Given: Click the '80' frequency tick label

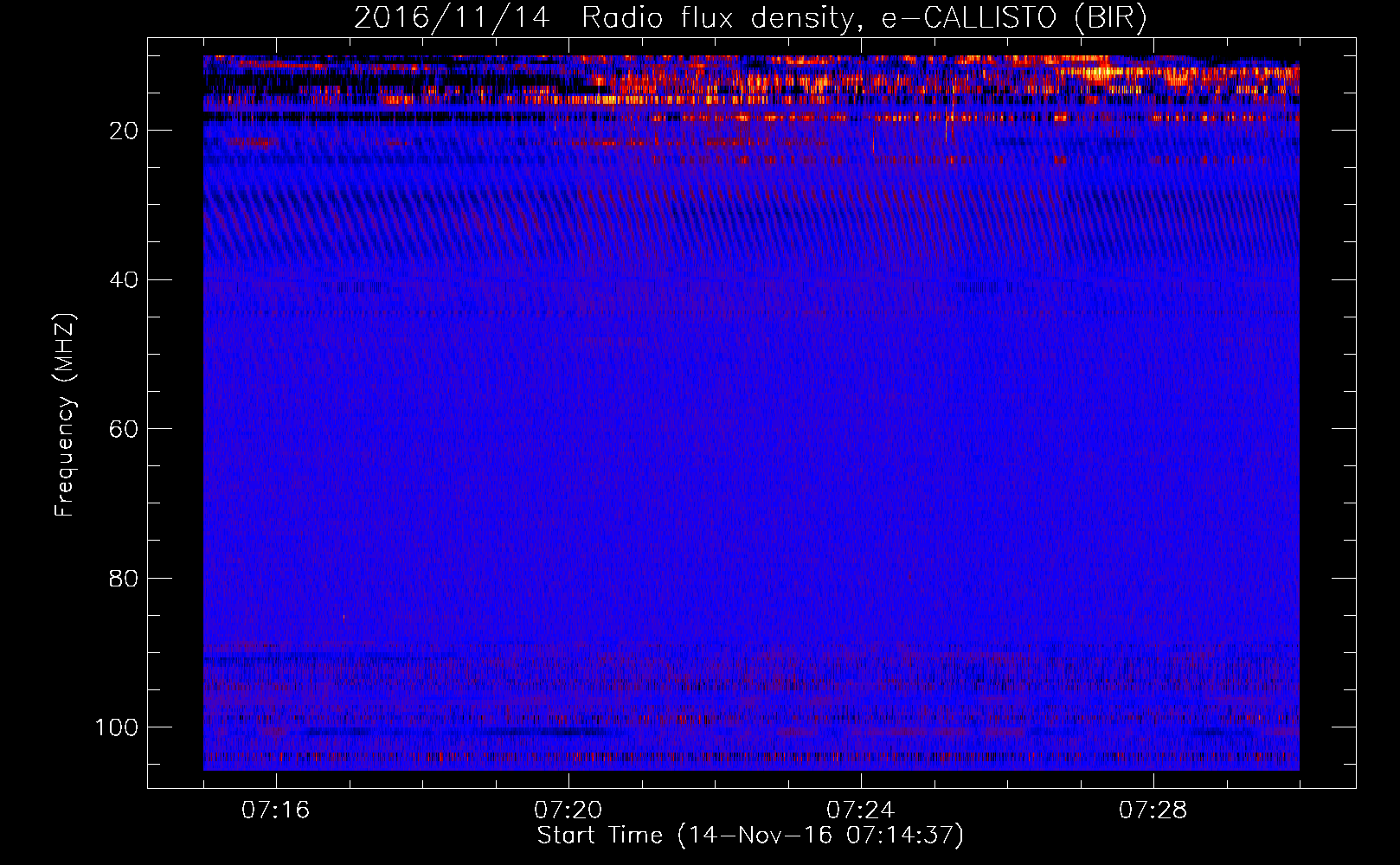Looking at the screenshot, I should [x=124, y=578].
